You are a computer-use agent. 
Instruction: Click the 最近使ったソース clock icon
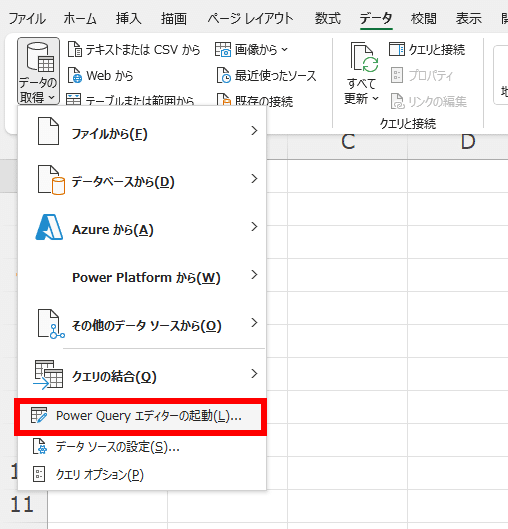tap(223, 75)
